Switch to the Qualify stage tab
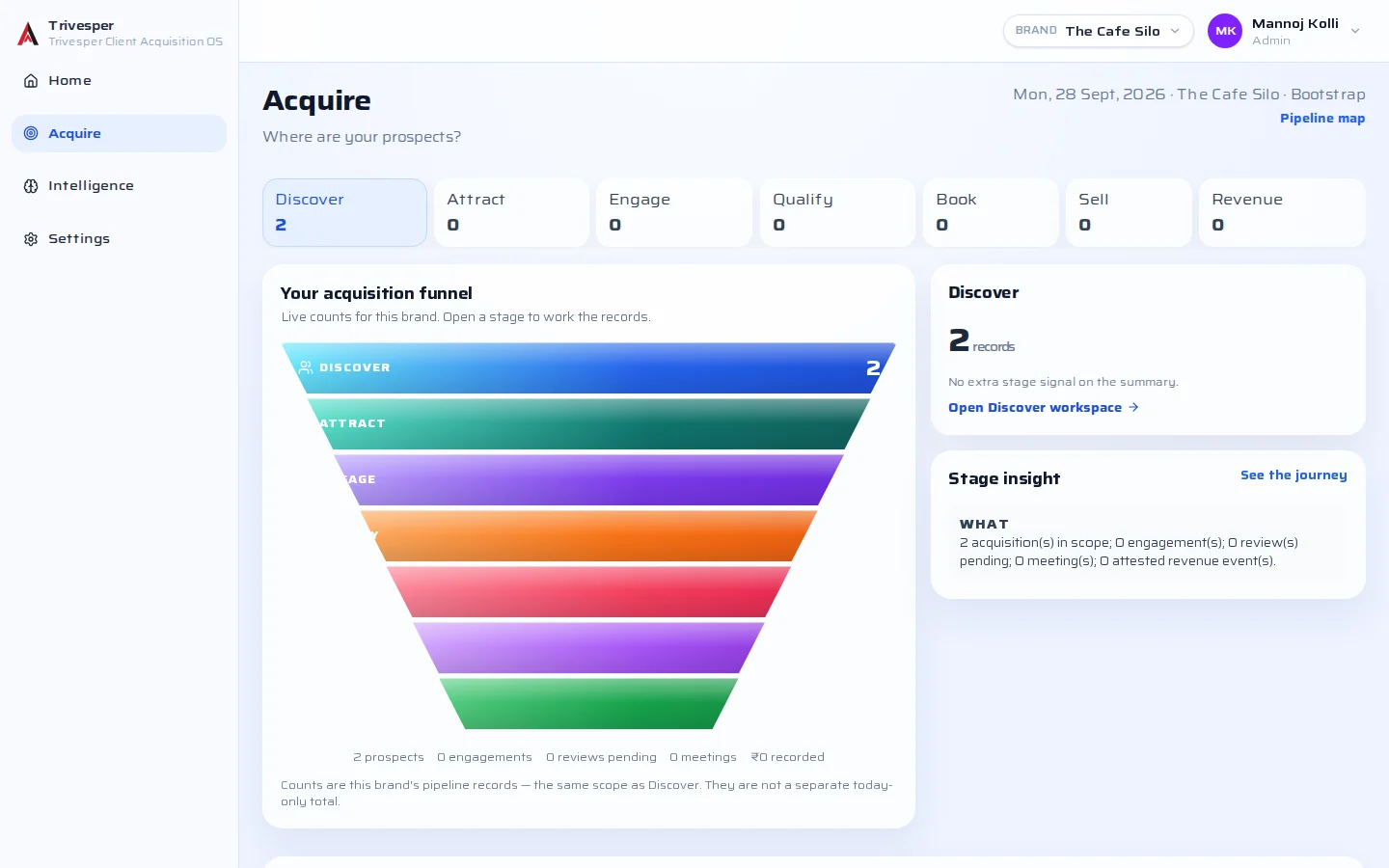 837,212
